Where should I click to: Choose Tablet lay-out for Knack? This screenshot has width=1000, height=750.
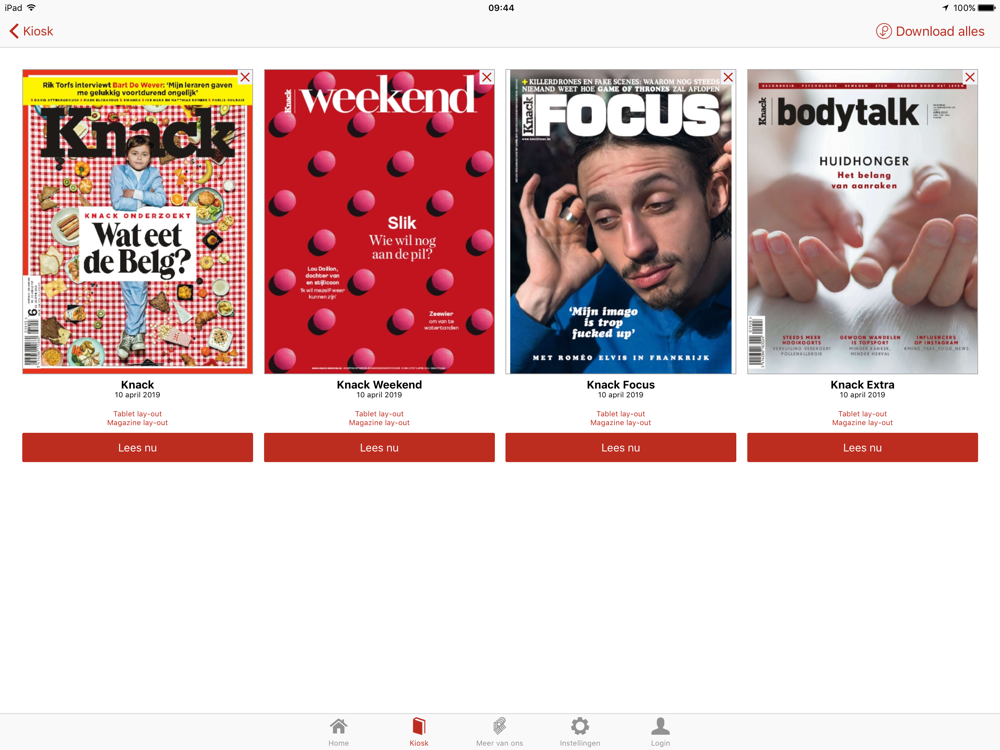pos(138,414)
